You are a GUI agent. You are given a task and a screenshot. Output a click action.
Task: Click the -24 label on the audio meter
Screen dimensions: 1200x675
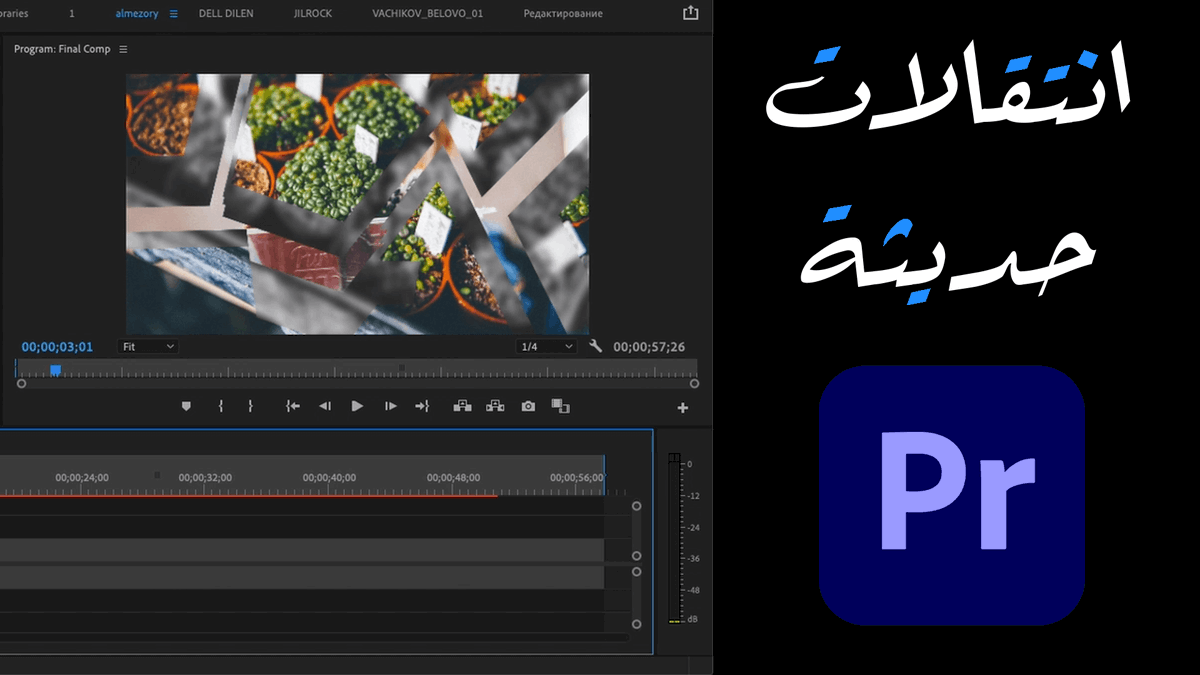(693, 528)
